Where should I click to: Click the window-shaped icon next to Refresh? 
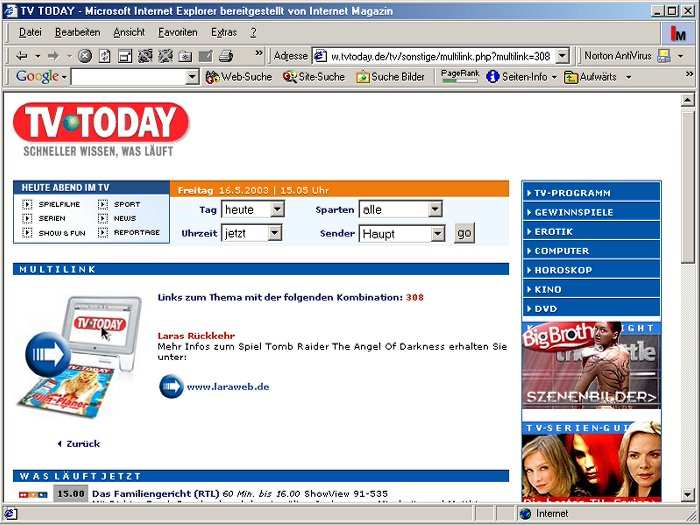tap(125, 56)
